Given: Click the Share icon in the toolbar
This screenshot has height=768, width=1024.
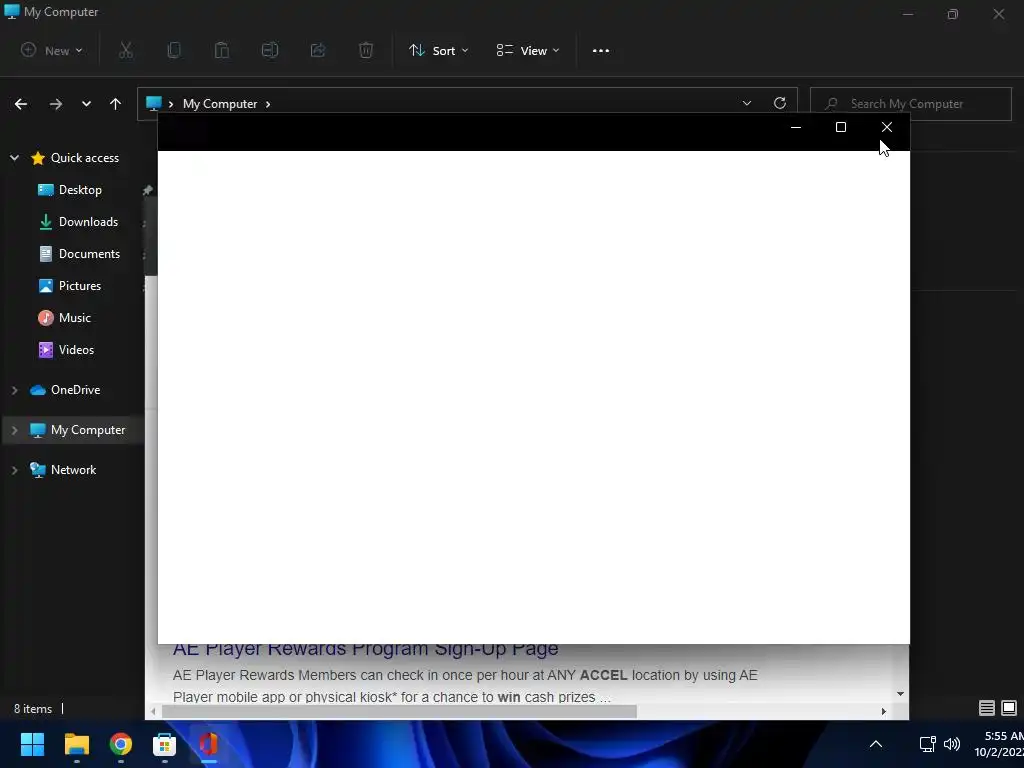Looking at the screenshot, I should tap(318, 50).
